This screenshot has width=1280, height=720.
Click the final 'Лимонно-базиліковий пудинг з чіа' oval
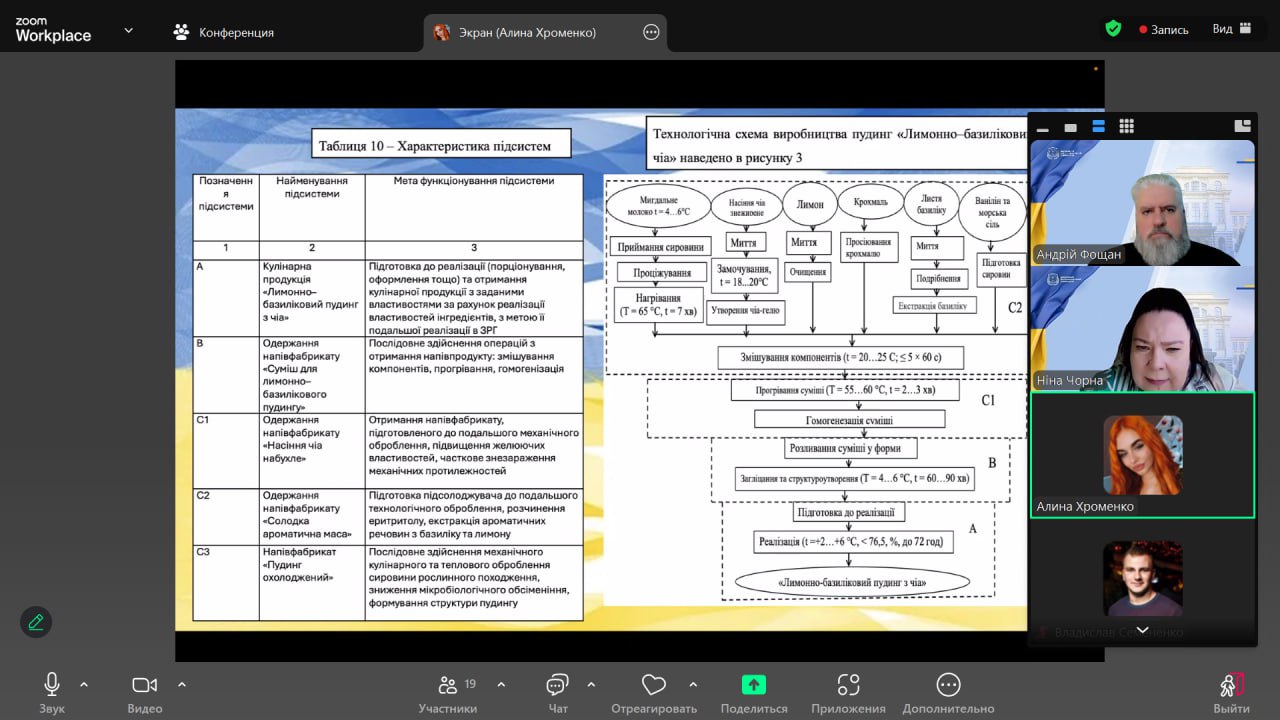click(851, 582)
